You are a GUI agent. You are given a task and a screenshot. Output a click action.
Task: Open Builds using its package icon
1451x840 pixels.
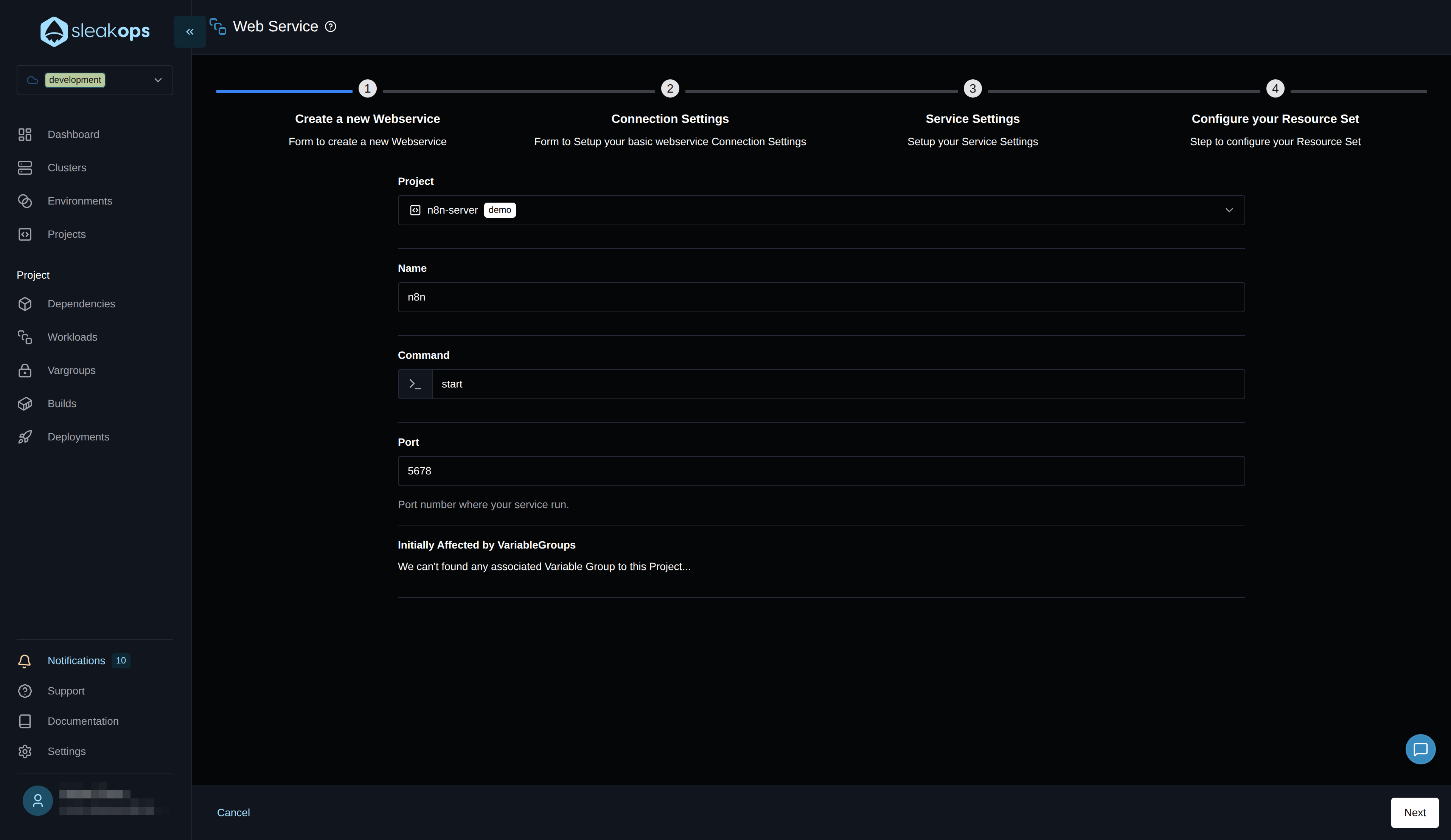point(25,403)
